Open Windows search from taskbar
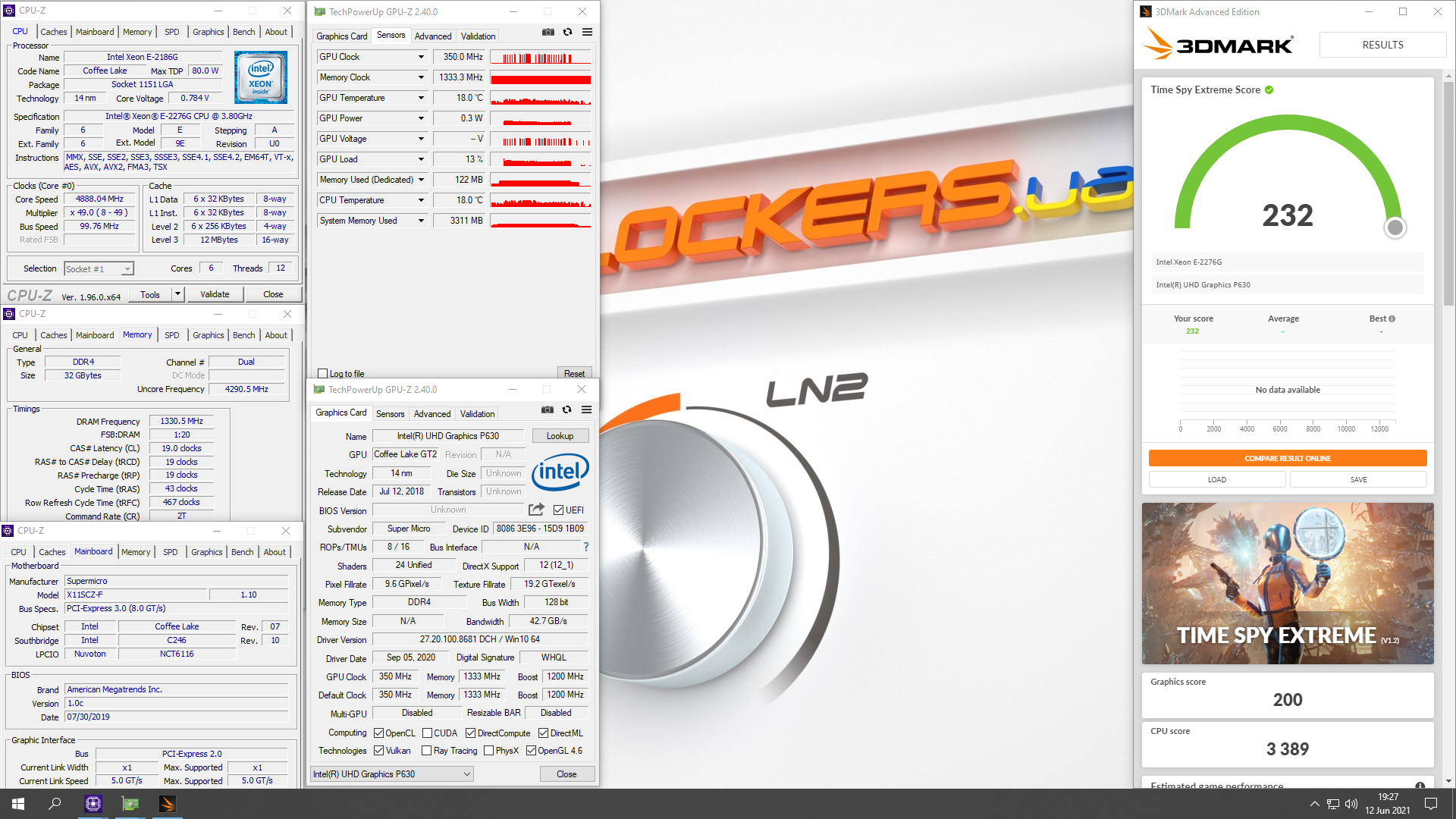 [55, 804]
